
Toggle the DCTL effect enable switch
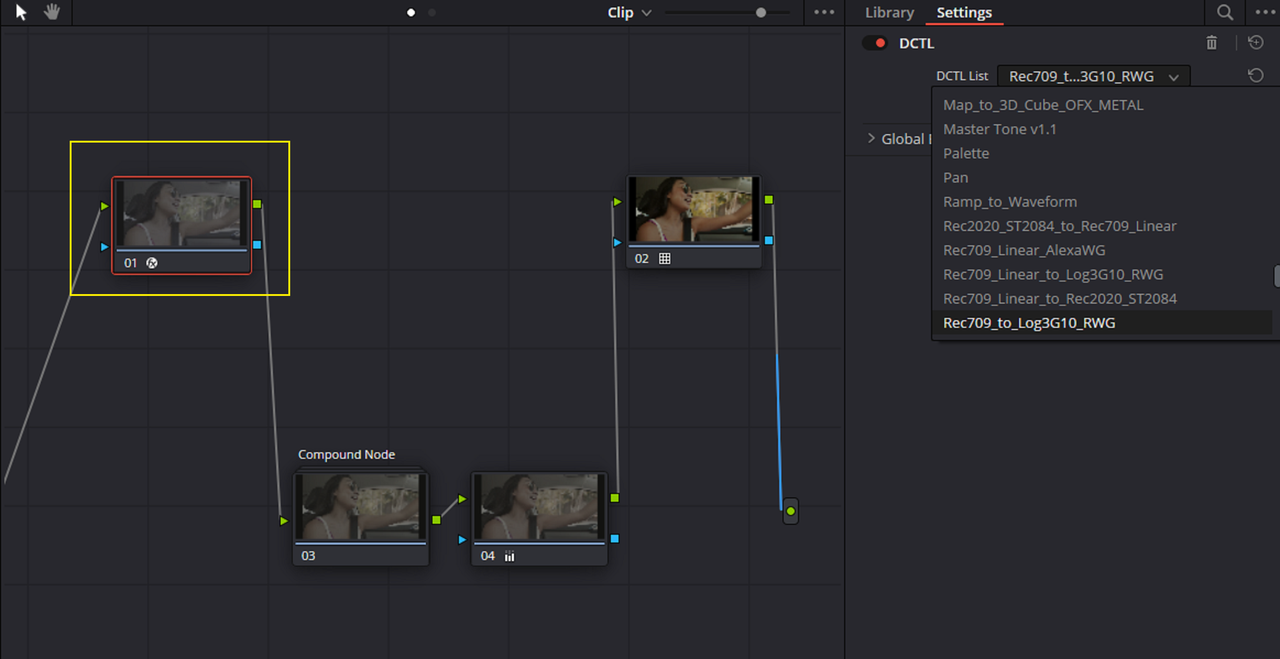click(875, 43)
